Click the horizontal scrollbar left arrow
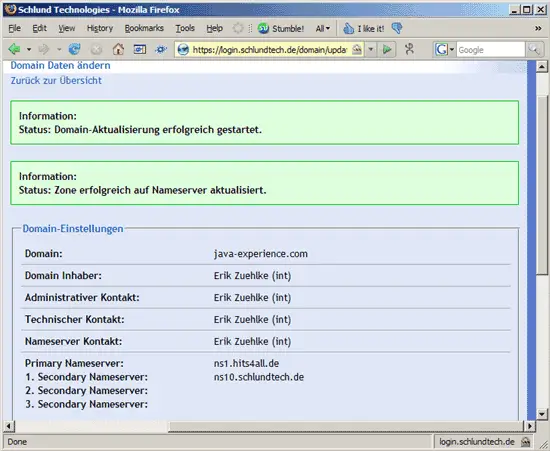The height and width of the screenshot is (451, 550). point(8,426)
